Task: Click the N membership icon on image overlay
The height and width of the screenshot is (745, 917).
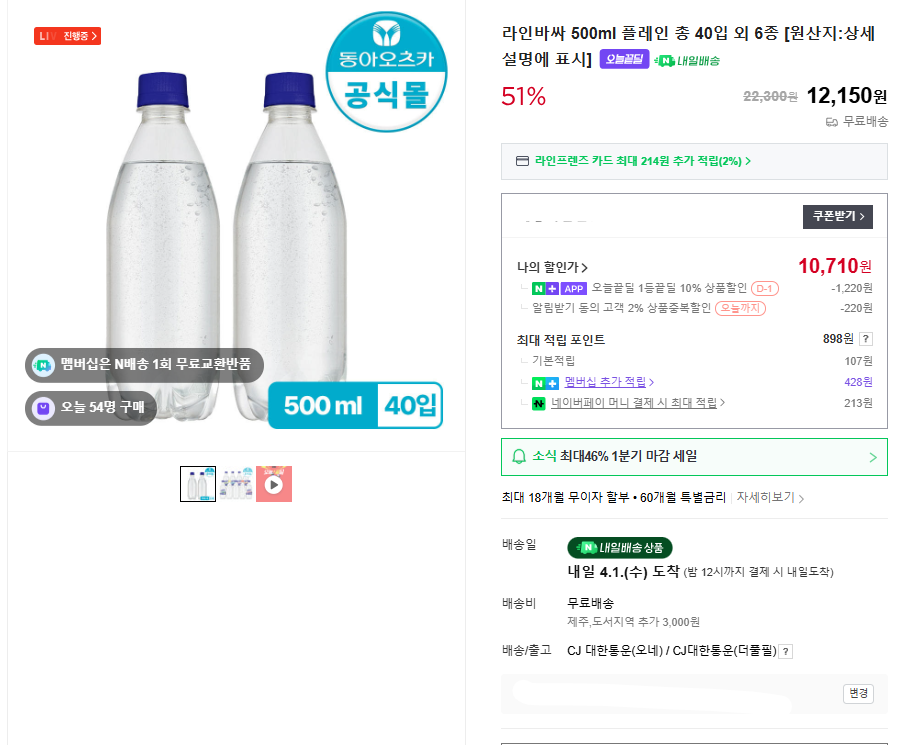Action: click(x=43, y=364)
